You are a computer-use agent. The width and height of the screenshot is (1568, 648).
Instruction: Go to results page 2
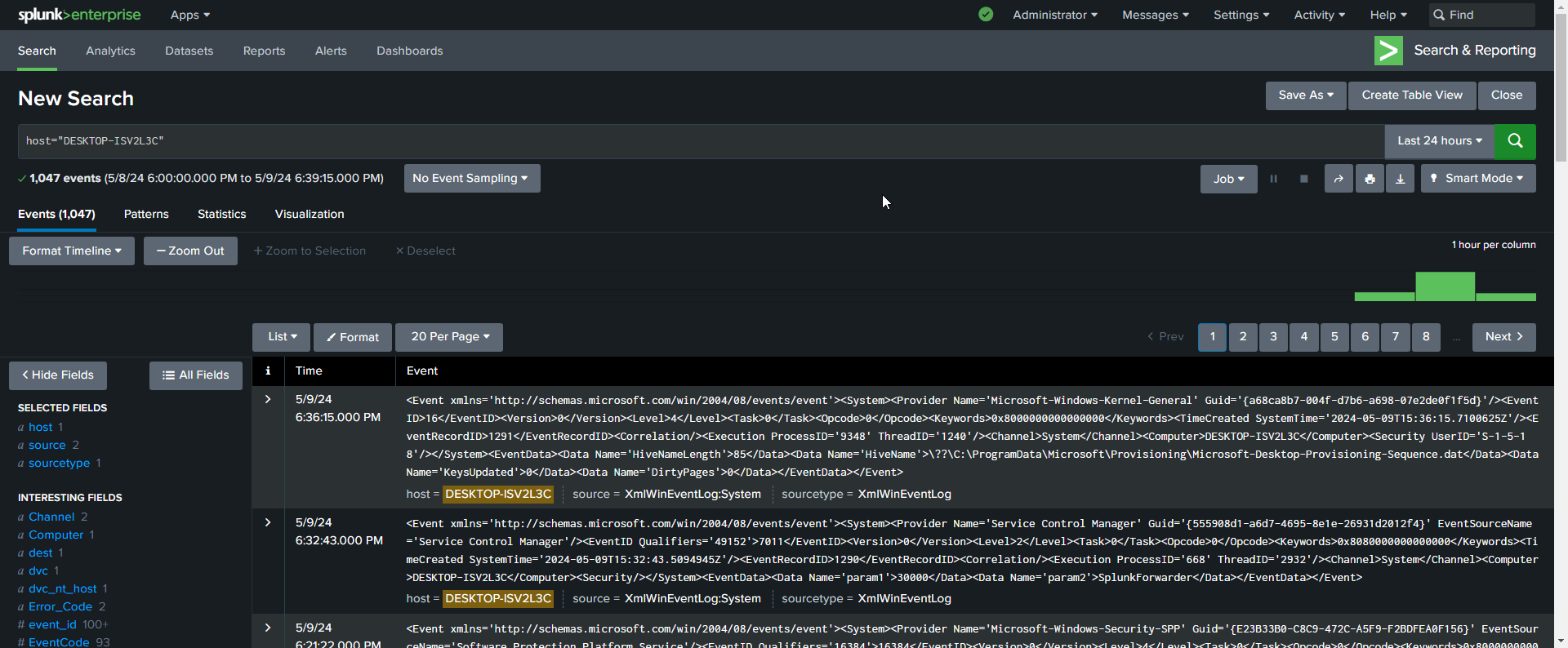tap(1243, 337)
